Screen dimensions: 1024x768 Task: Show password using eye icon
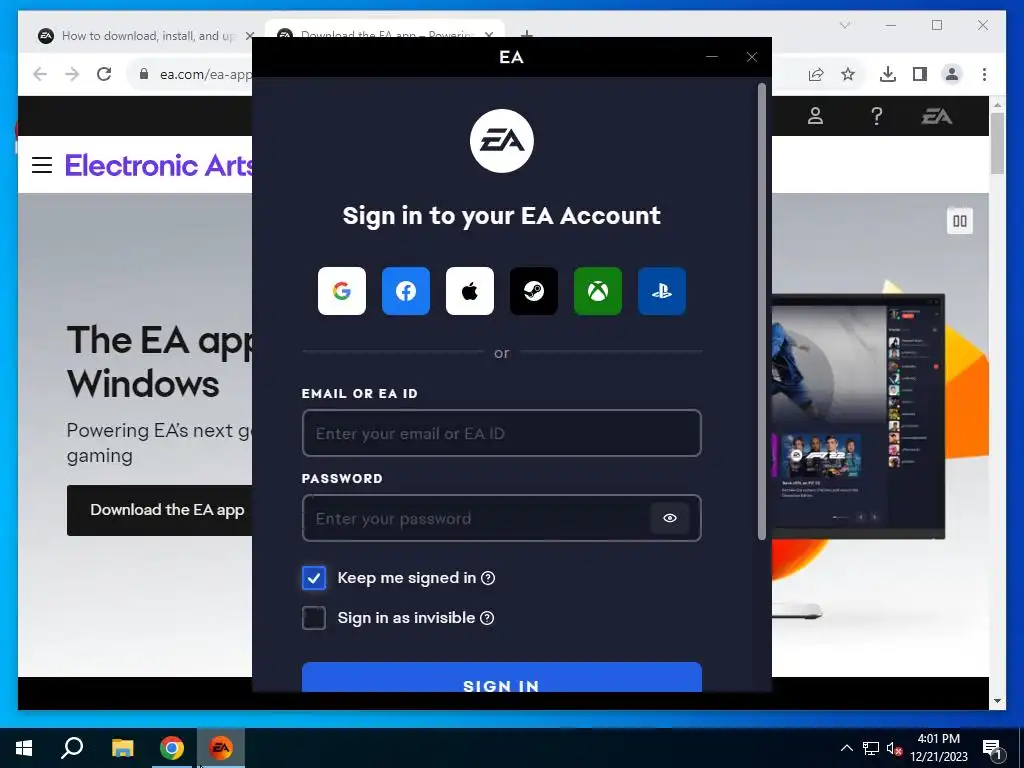point(669,518)
